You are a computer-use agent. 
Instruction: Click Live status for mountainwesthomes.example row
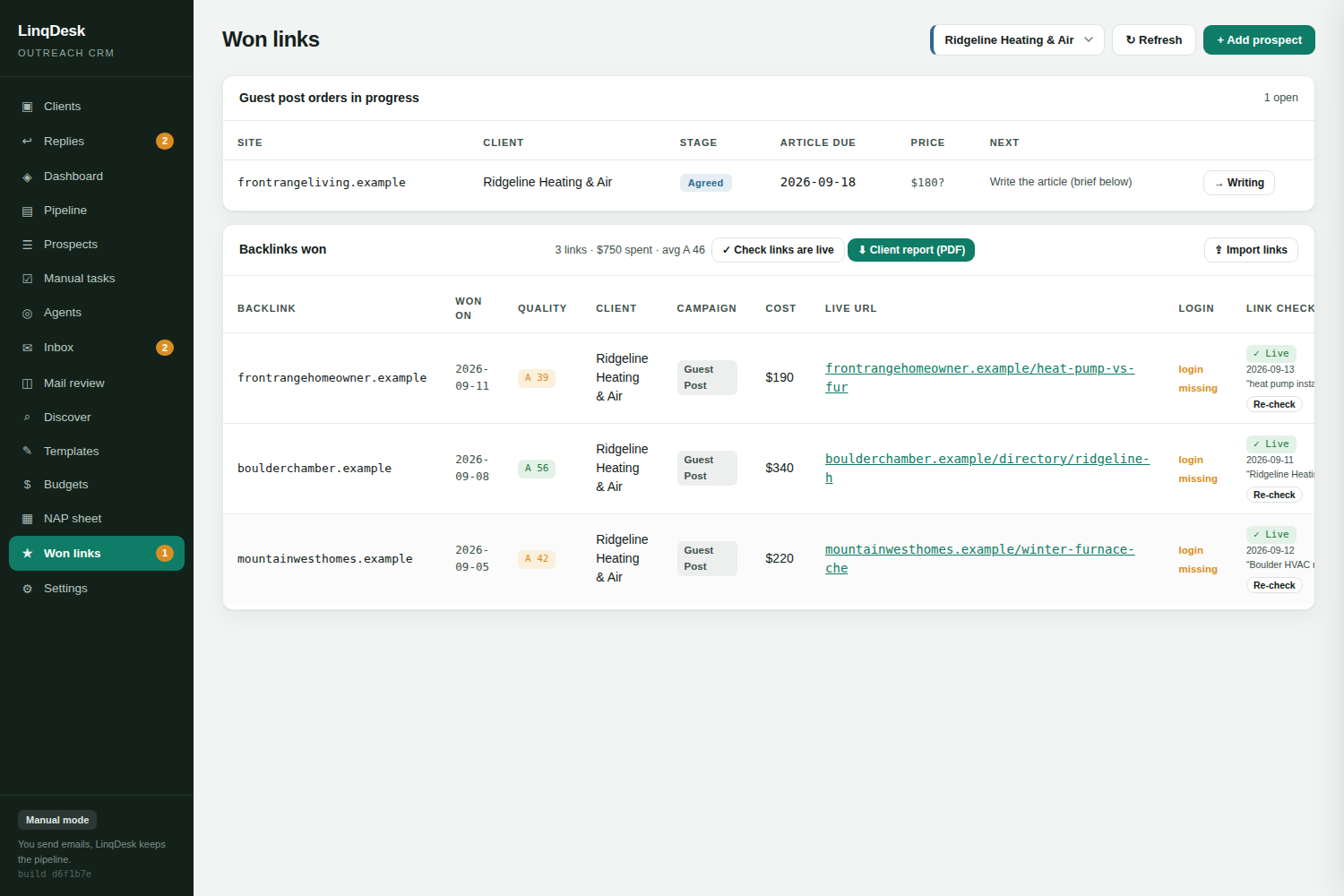point(1271,535)
